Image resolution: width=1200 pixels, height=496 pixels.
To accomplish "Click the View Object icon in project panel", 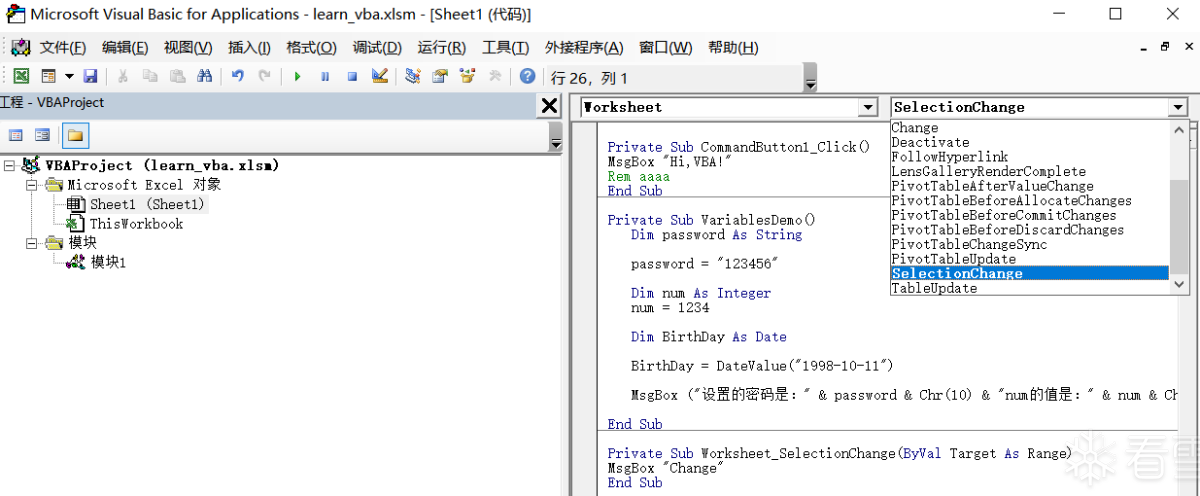I will [x=43, y=135].
